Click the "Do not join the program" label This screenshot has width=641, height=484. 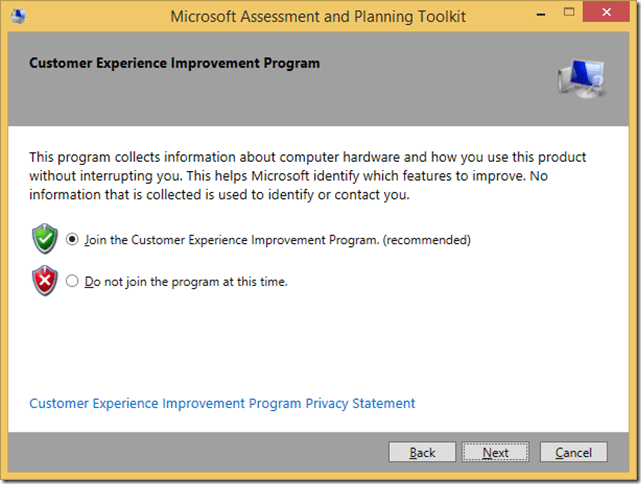tap(186, 282)
